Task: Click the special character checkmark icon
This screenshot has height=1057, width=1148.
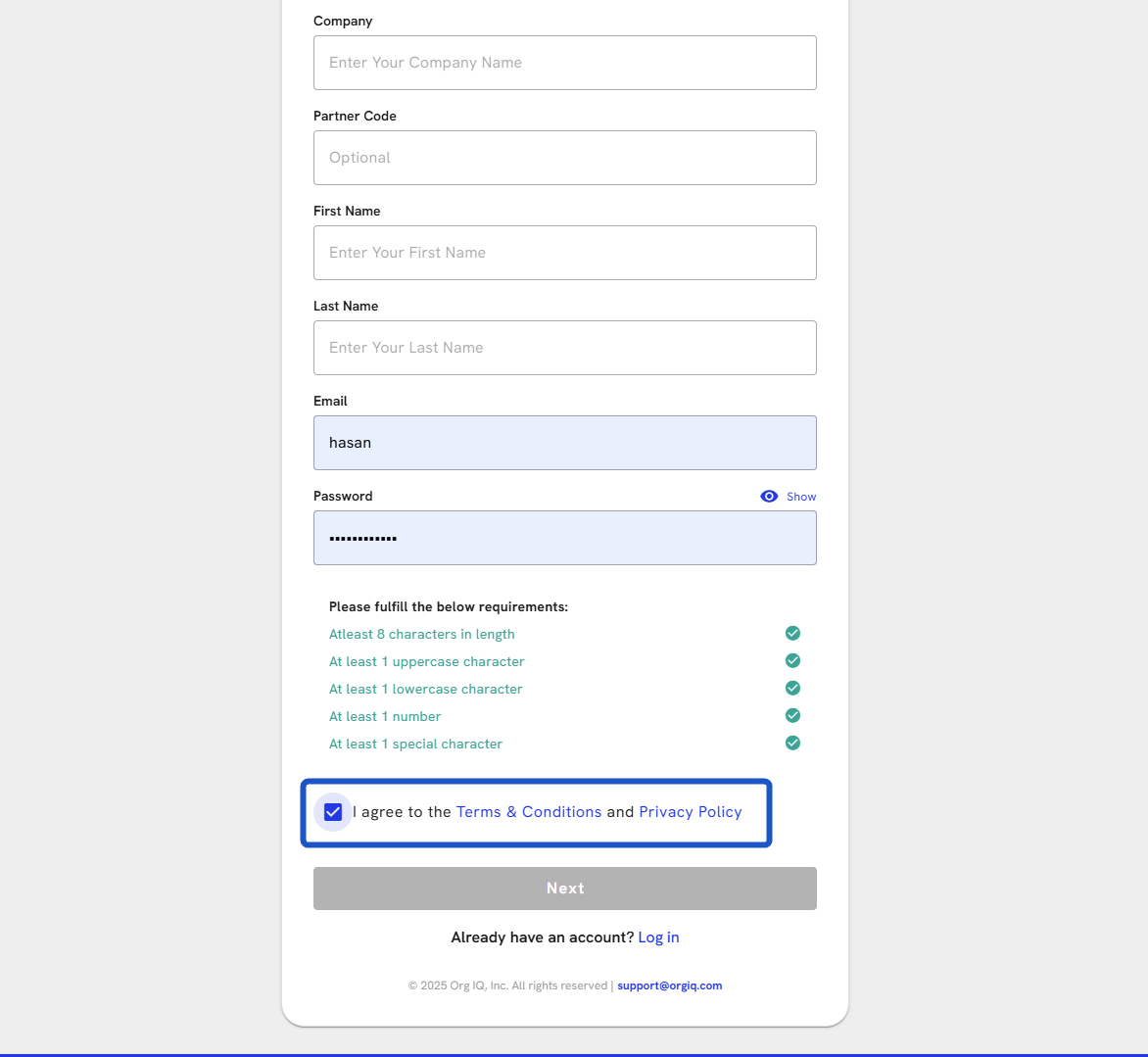Action: (792, 744)
